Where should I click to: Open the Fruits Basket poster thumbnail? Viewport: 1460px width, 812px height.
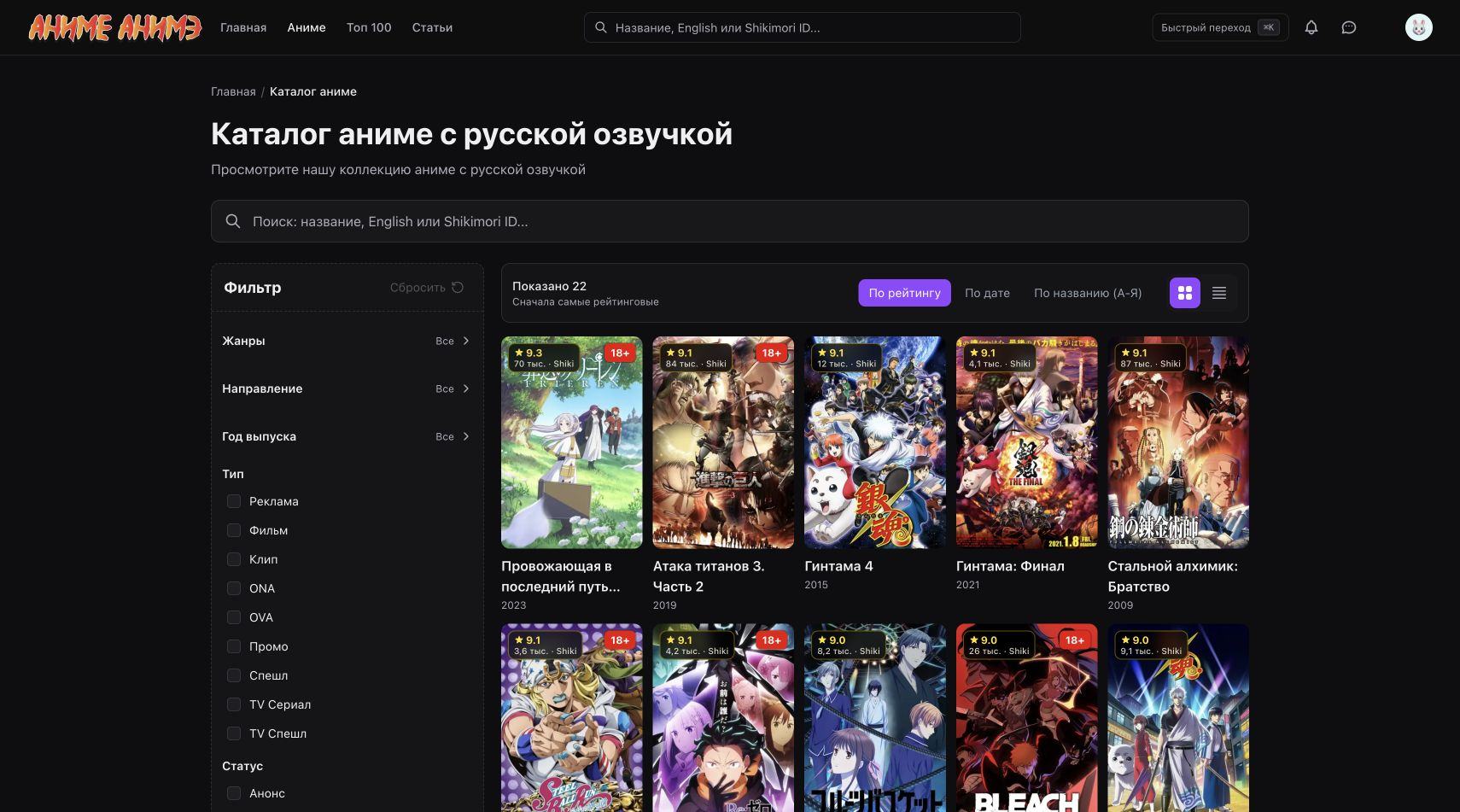[875, 718]
